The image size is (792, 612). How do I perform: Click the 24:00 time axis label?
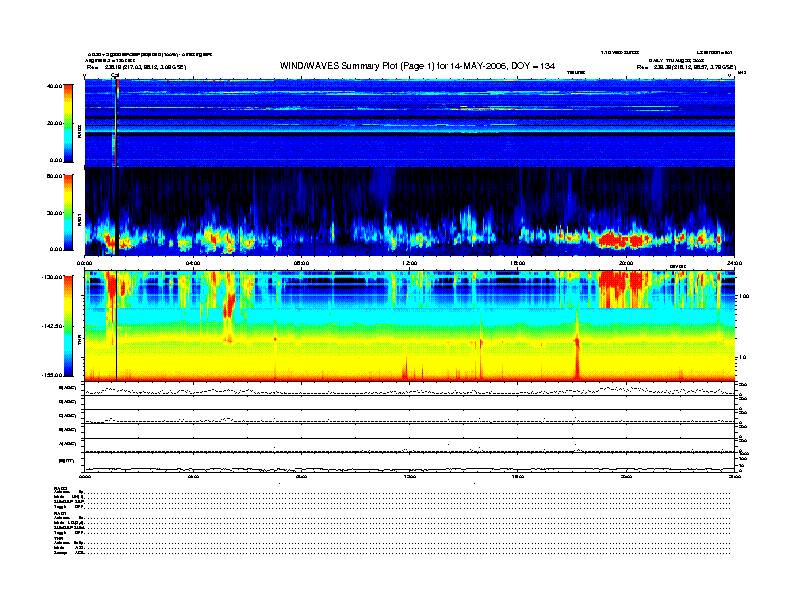[x=734, y=263]
